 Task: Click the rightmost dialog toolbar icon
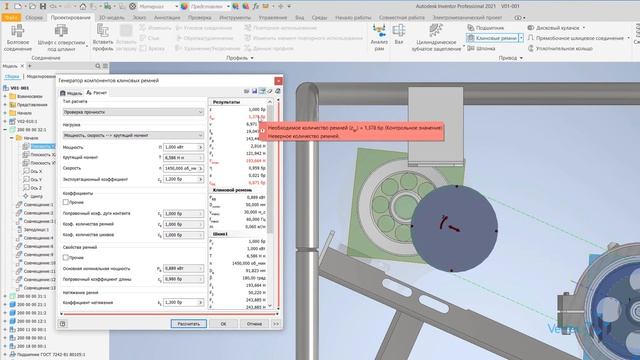278,91
